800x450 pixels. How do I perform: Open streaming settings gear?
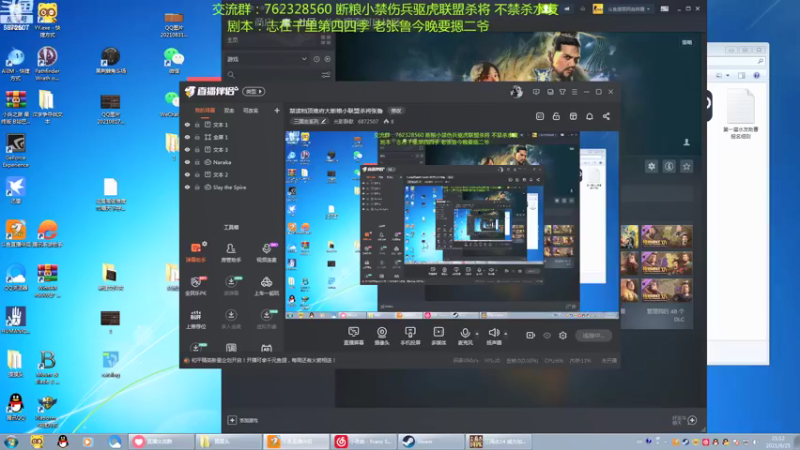coord(563,335)
